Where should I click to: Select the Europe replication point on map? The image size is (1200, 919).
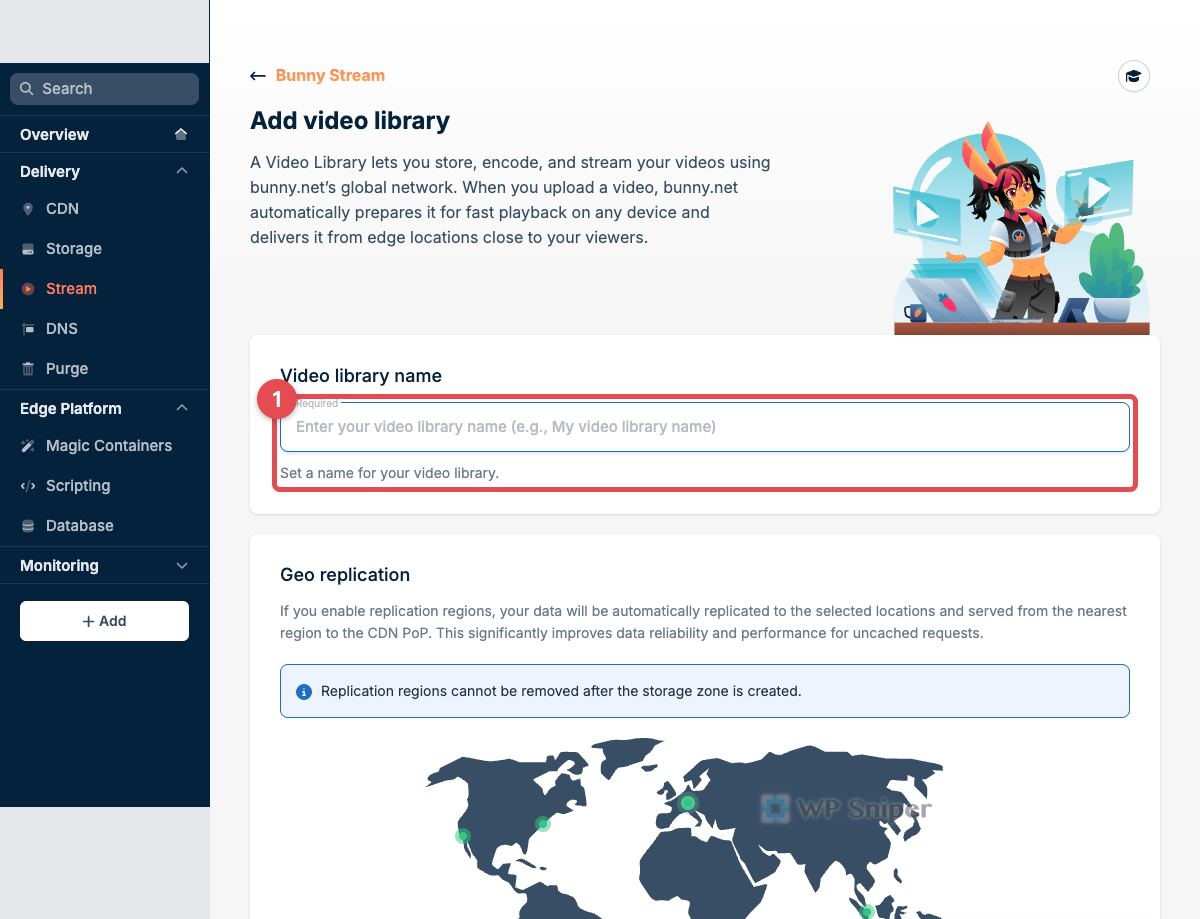688,803
